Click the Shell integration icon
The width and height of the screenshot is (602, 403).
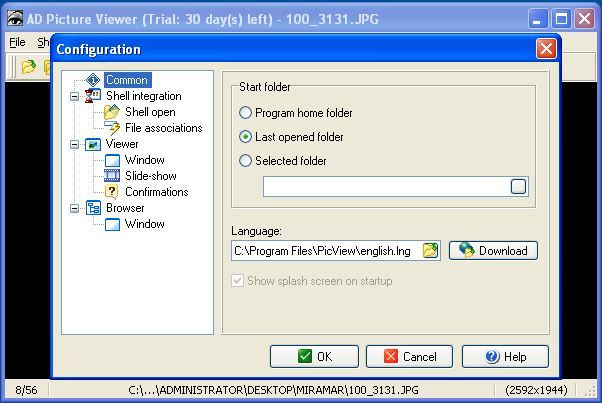[93, 96]
